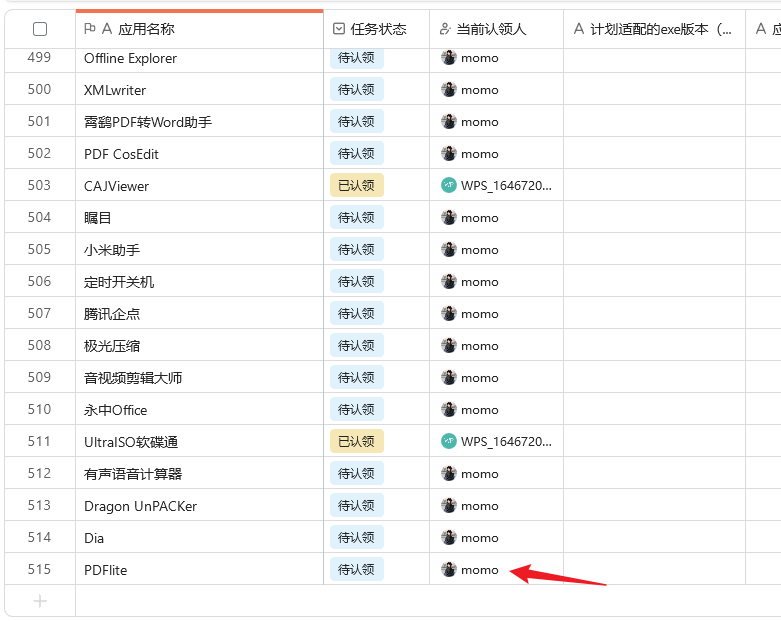781x621 pixels.
Task: Select the PDFlite cell
Action: pos(199,570)
